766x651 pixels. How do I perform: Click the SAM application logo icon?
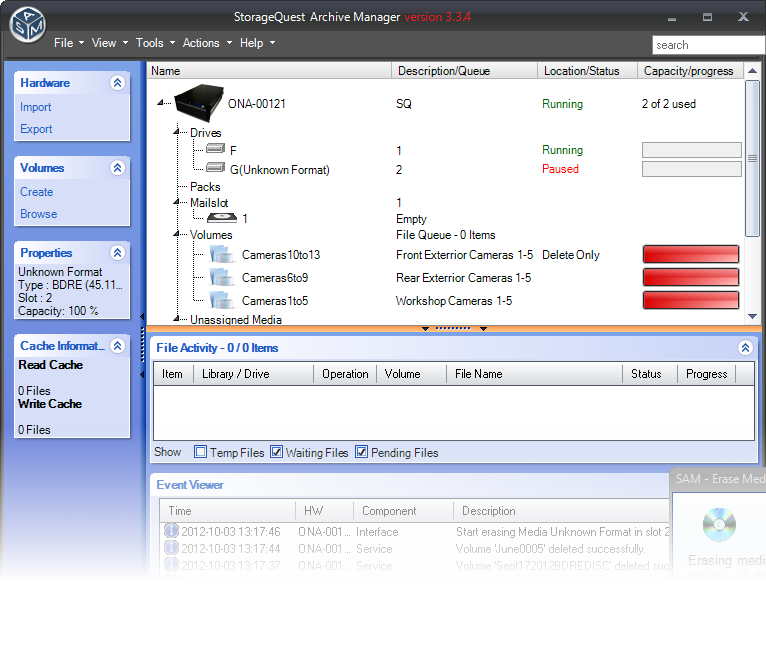tap(27, 24)
